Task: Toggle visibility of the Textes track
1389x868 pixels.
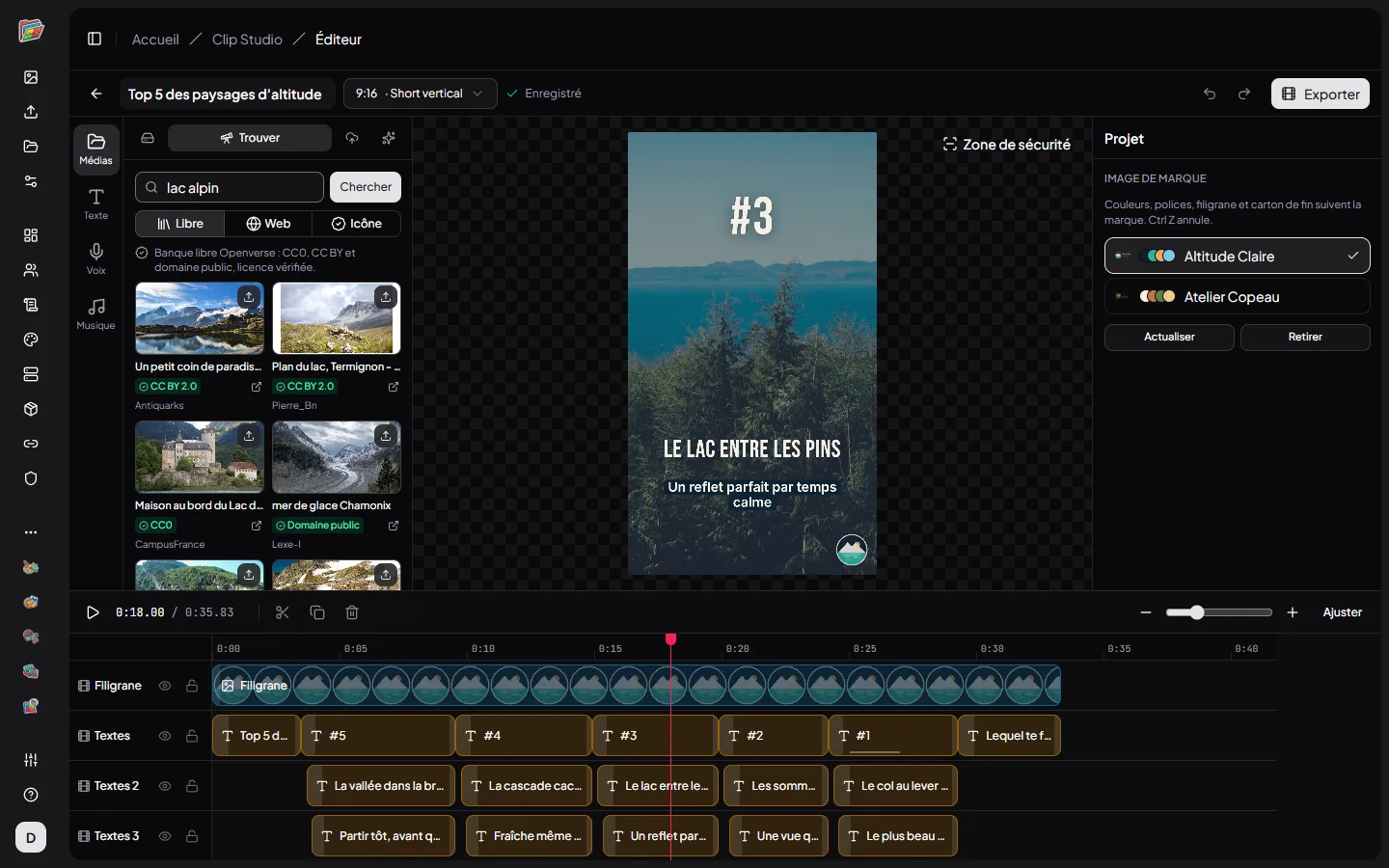Action: pos(165,736)
